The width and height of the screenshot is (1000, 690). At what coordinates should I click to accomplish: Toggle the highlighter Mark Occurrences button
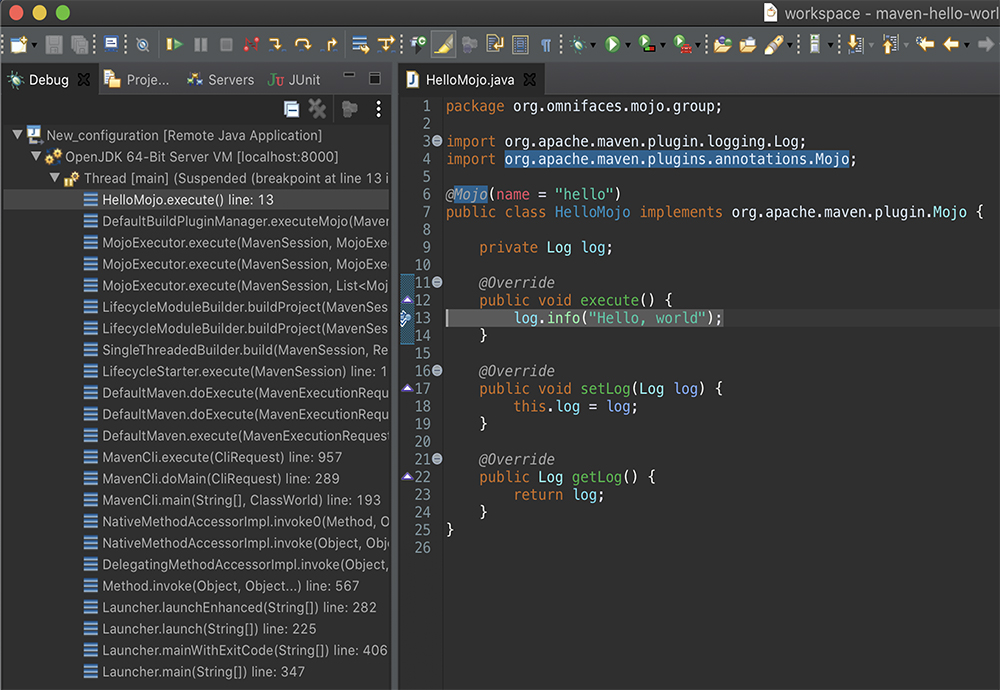coord(444,44)
